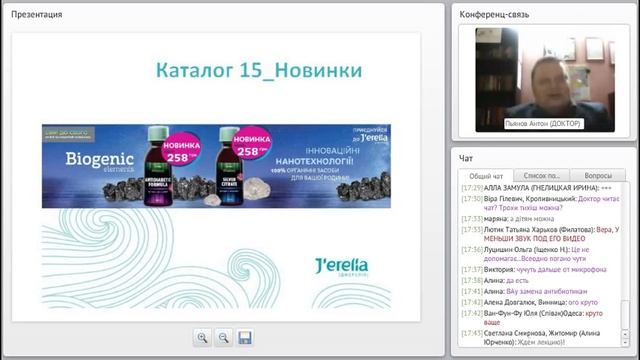Click the chat scrollbar up arrow
The height and width of the screenshot is (360, 640).
click(625, 335)
